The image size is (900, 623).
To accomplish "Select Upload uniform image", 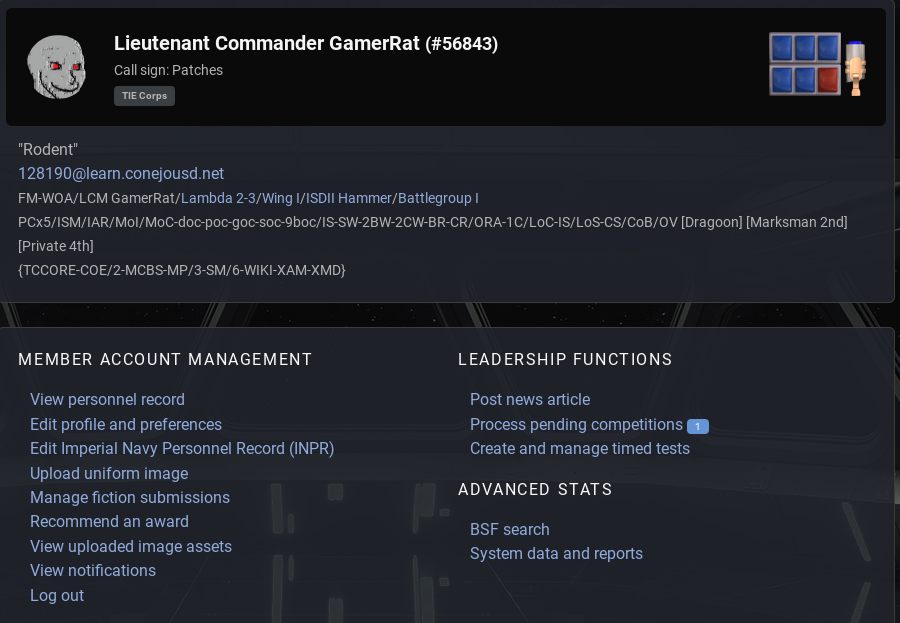I will tap(109, 473).
